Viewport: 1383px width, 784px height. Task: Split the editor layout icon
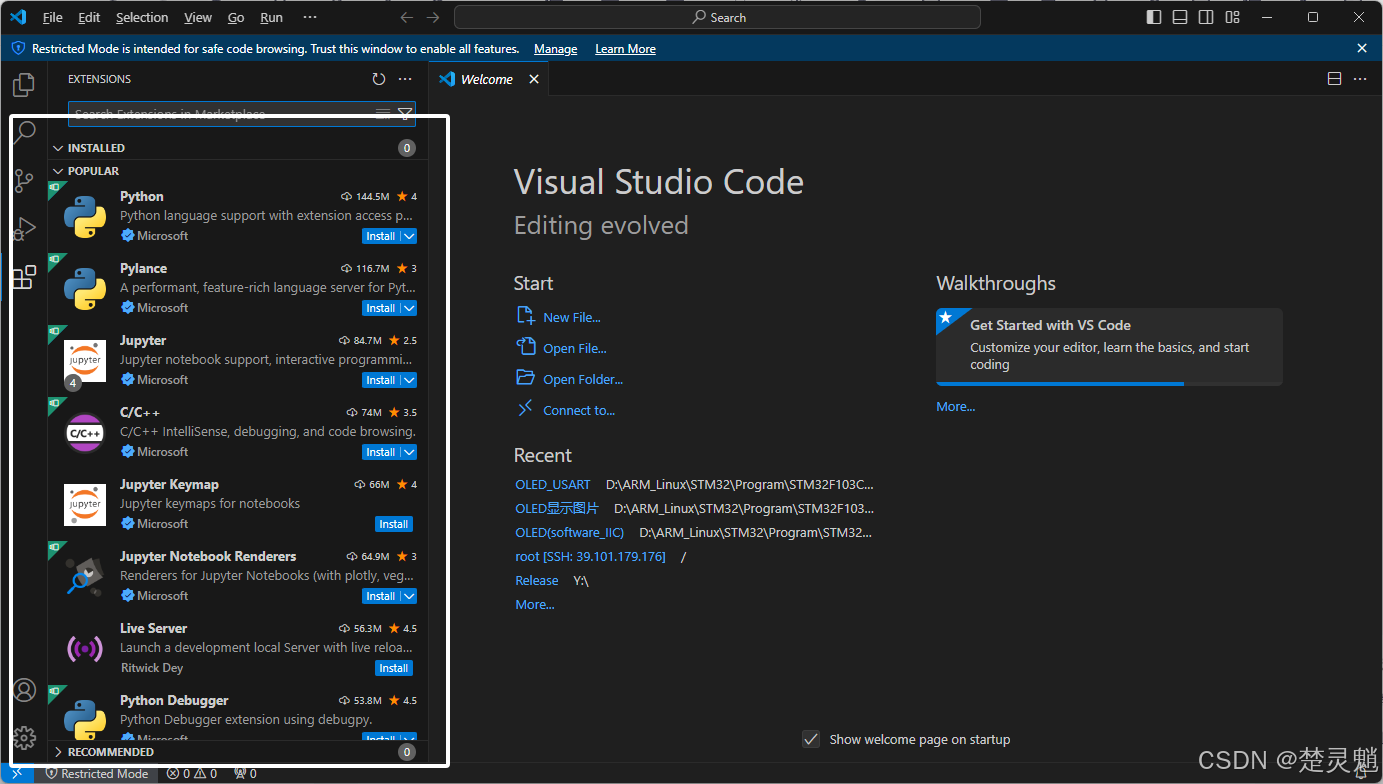1334,79
